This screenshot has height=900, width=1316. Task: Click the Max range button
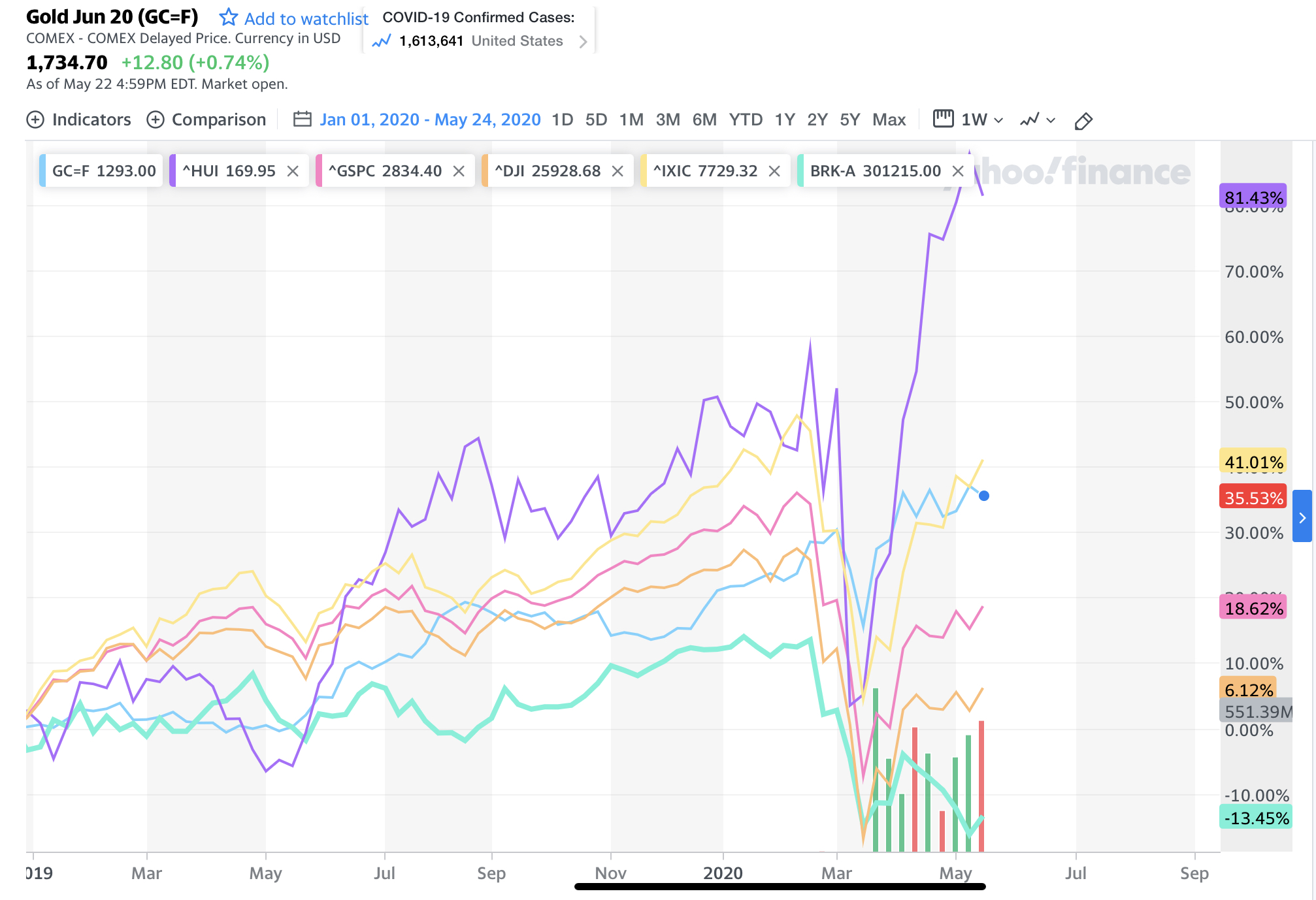[x=889, y=120]
